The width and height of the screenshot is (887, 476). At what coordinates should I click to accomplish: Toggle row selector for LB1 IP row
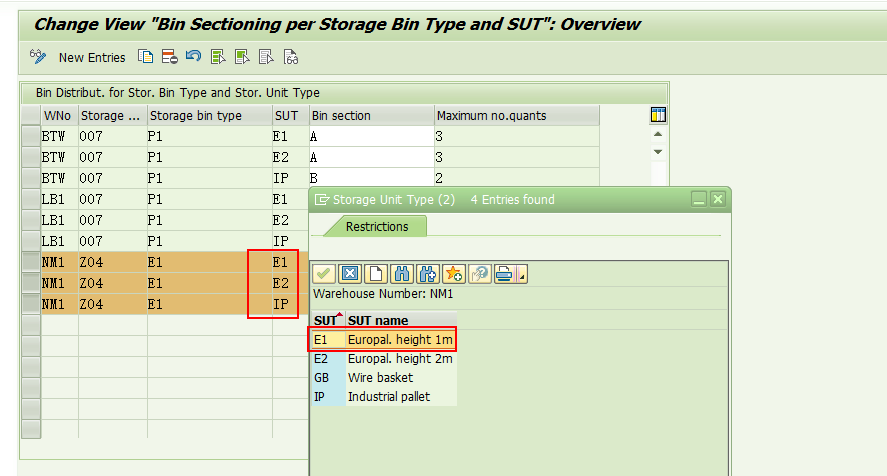pyautogui.click(x=31, y=241)
